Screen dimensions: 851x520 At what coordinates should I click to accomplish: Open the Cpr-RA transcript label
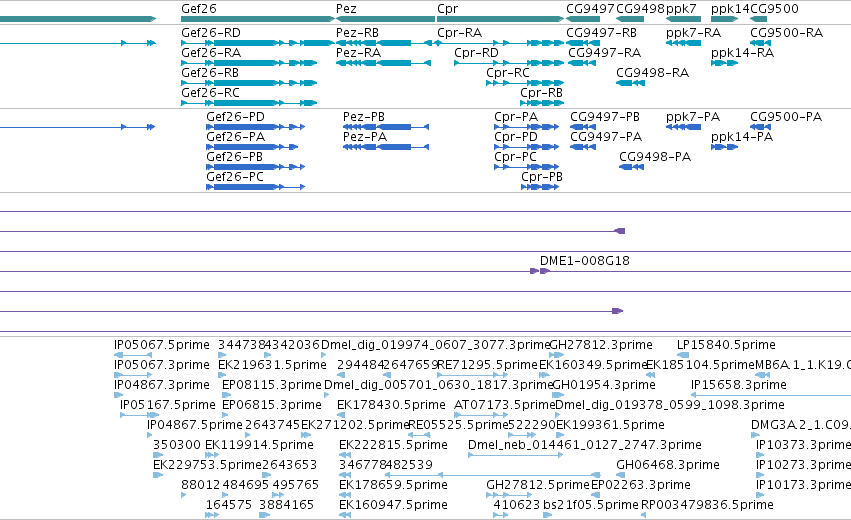tap(460, 33)
